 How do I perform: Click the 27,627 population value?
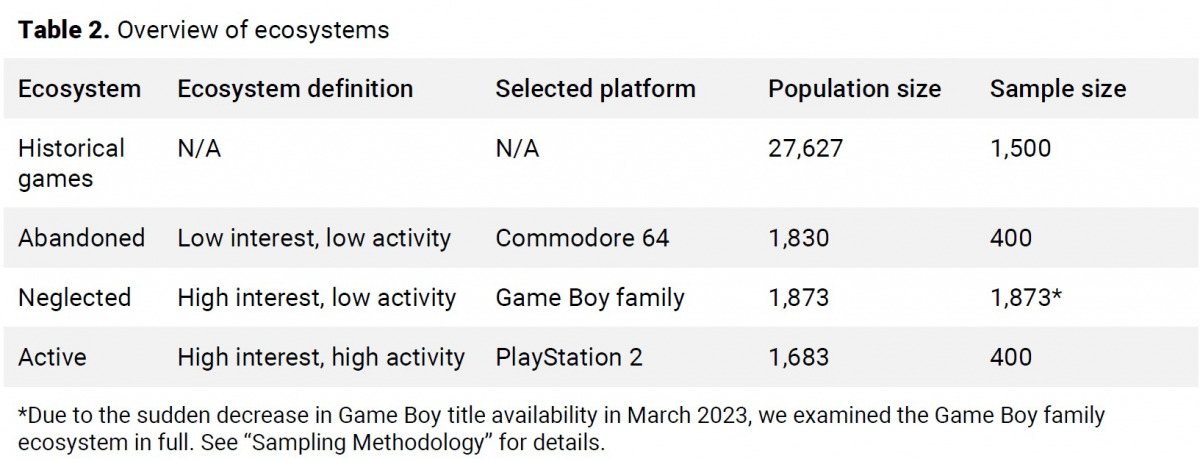(805, 149)
